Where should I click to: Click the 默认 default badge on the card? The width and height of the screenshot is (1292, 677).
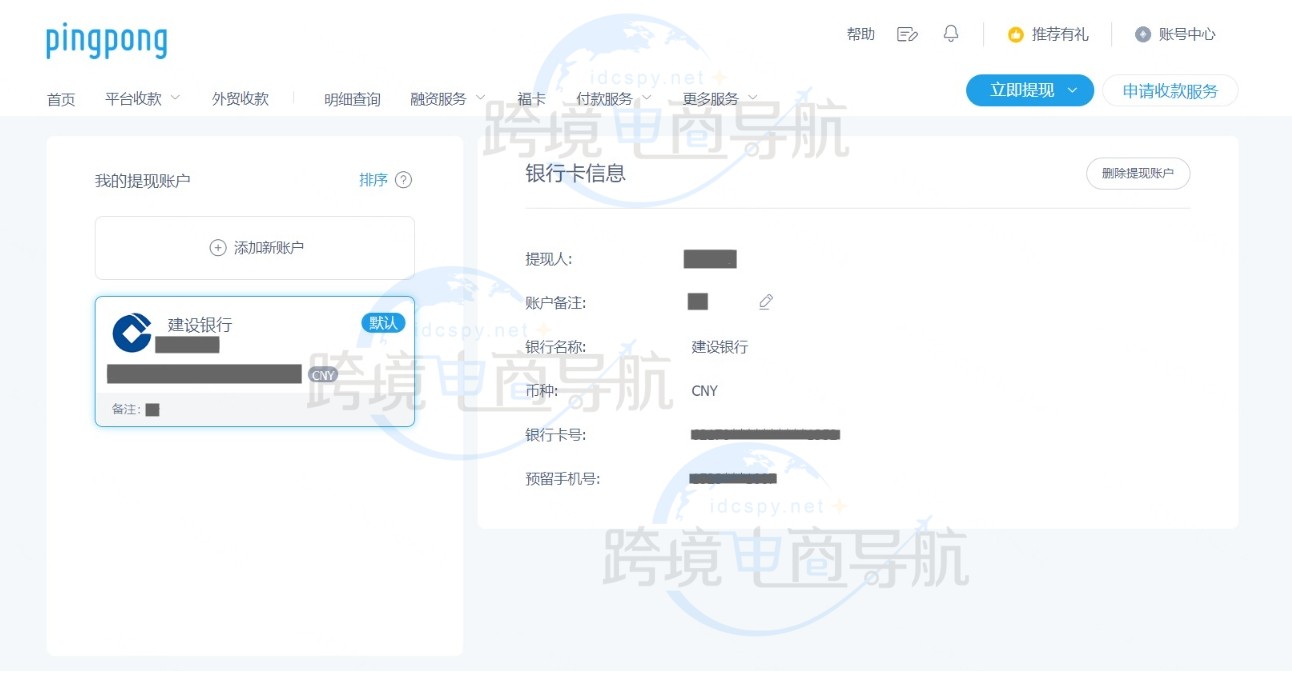click(x=383, y=323)
